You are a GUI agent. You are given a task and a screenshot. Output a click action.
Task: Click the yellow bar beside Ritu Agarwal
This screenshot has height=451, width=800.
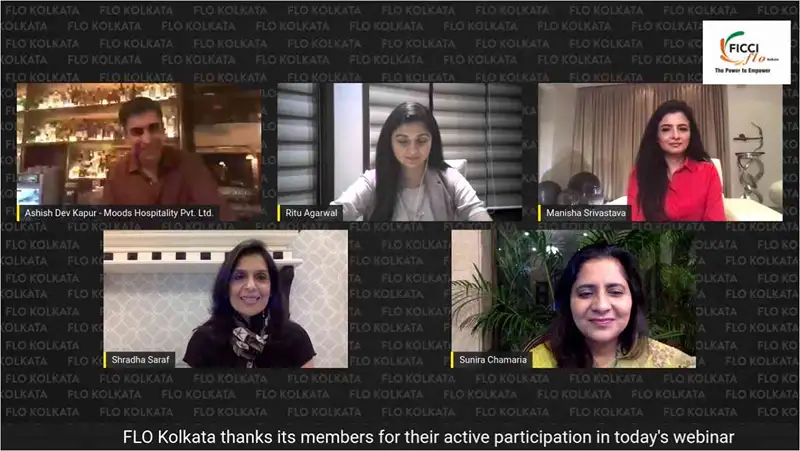point(279,213)
